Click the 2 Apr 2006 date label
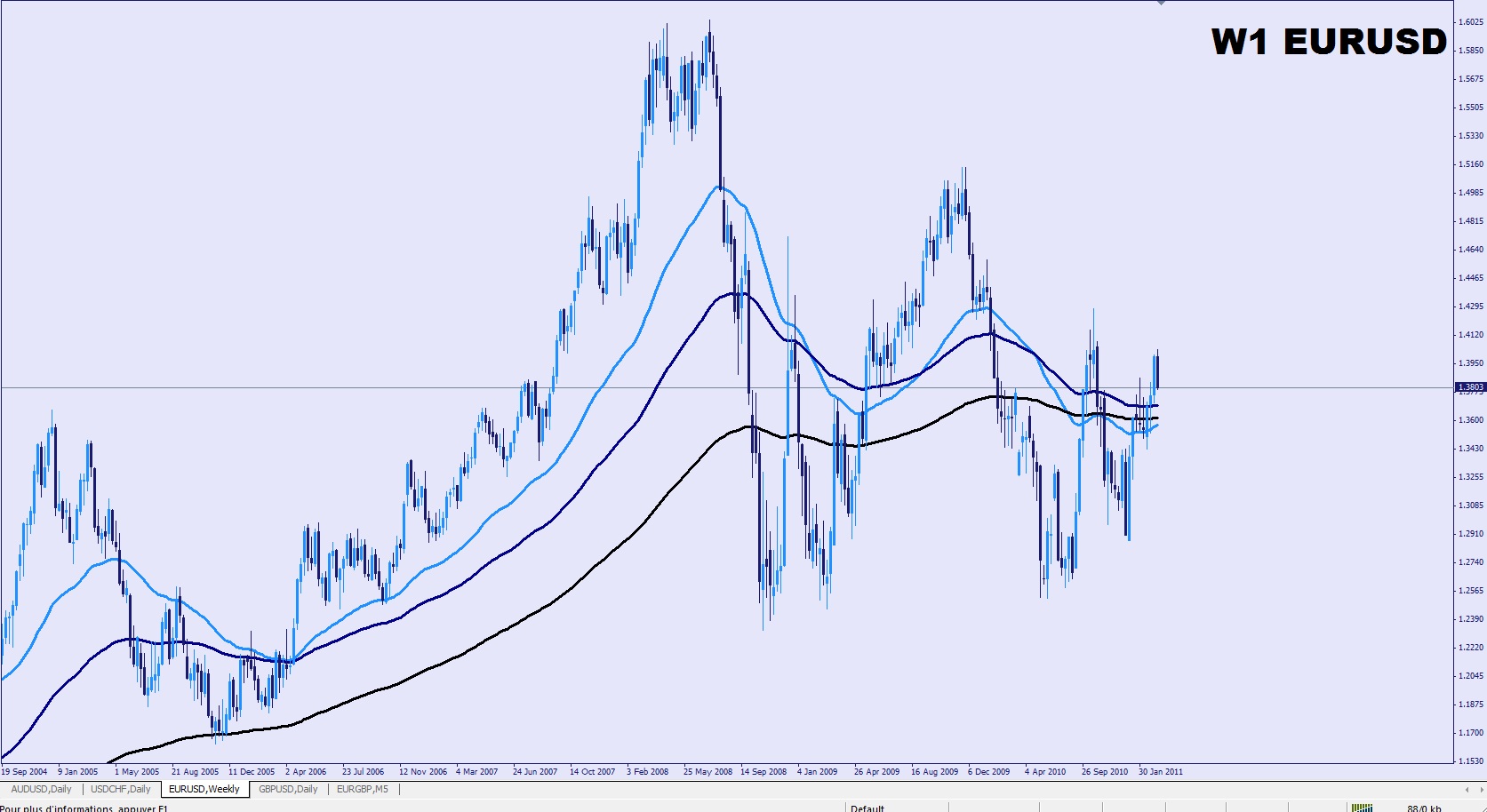The height and width of the screenshot is (812, 1487). 306,772
